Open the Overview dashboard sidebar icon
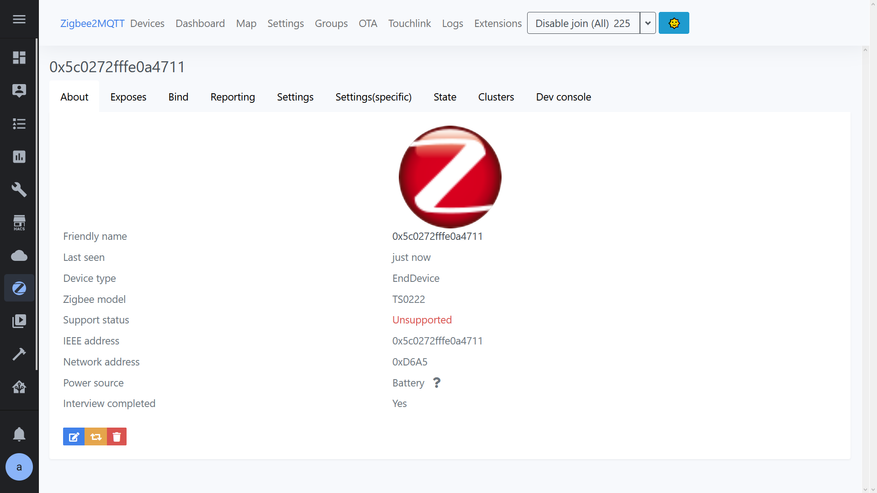The width and height of the screenshot is (877, 493). click(19, 58)
